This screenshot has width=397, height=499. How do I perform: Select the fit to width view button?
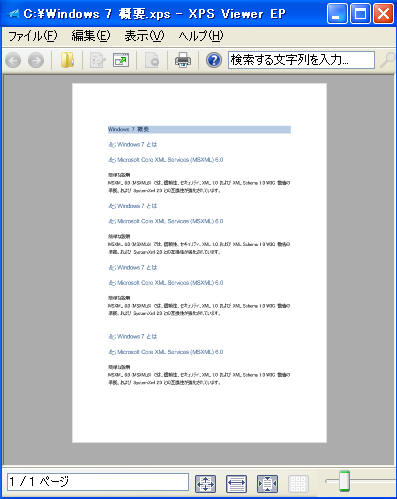(x=236, y=484)
